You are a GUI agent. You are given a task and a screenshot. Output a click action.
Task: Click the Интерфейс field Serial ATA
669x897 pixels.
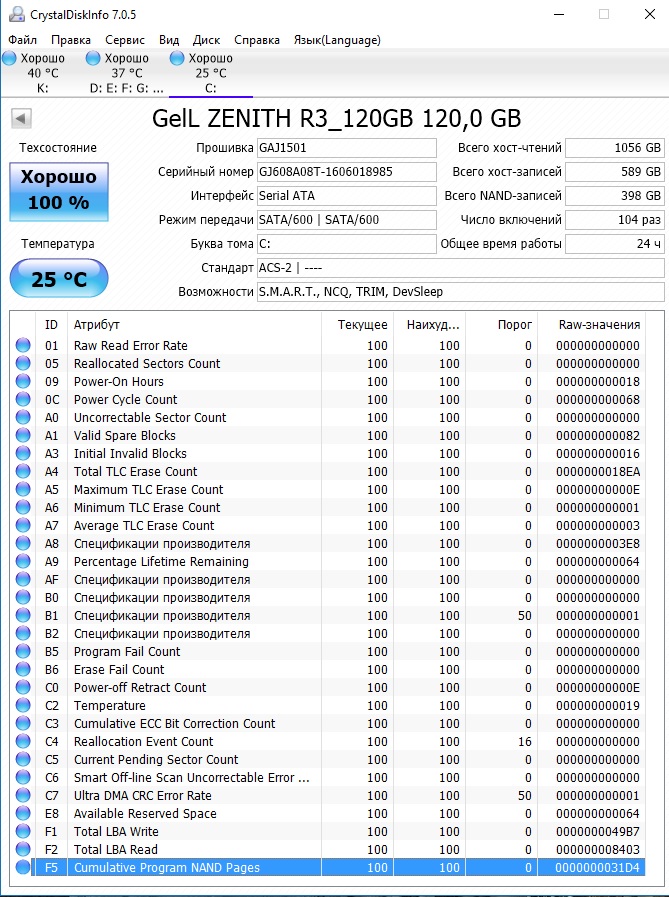click(347, 196)
